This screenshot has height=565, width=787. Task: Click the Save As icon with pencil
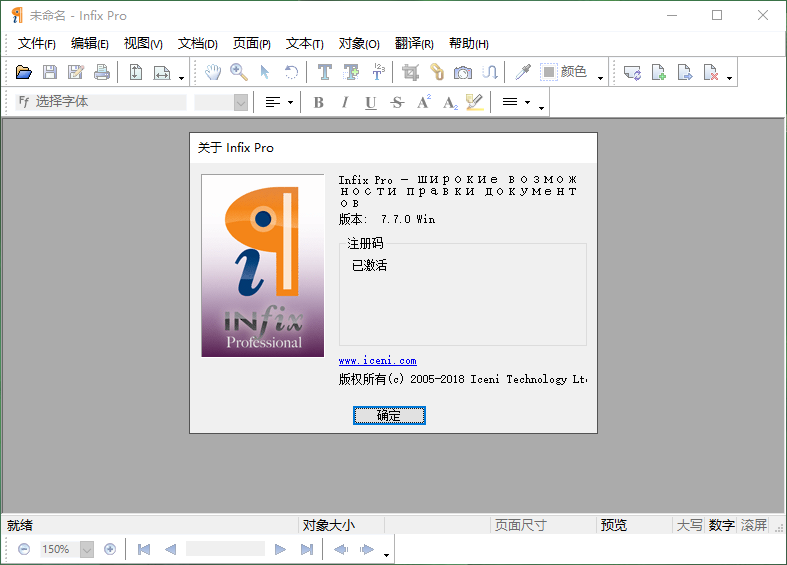(76, 72)
